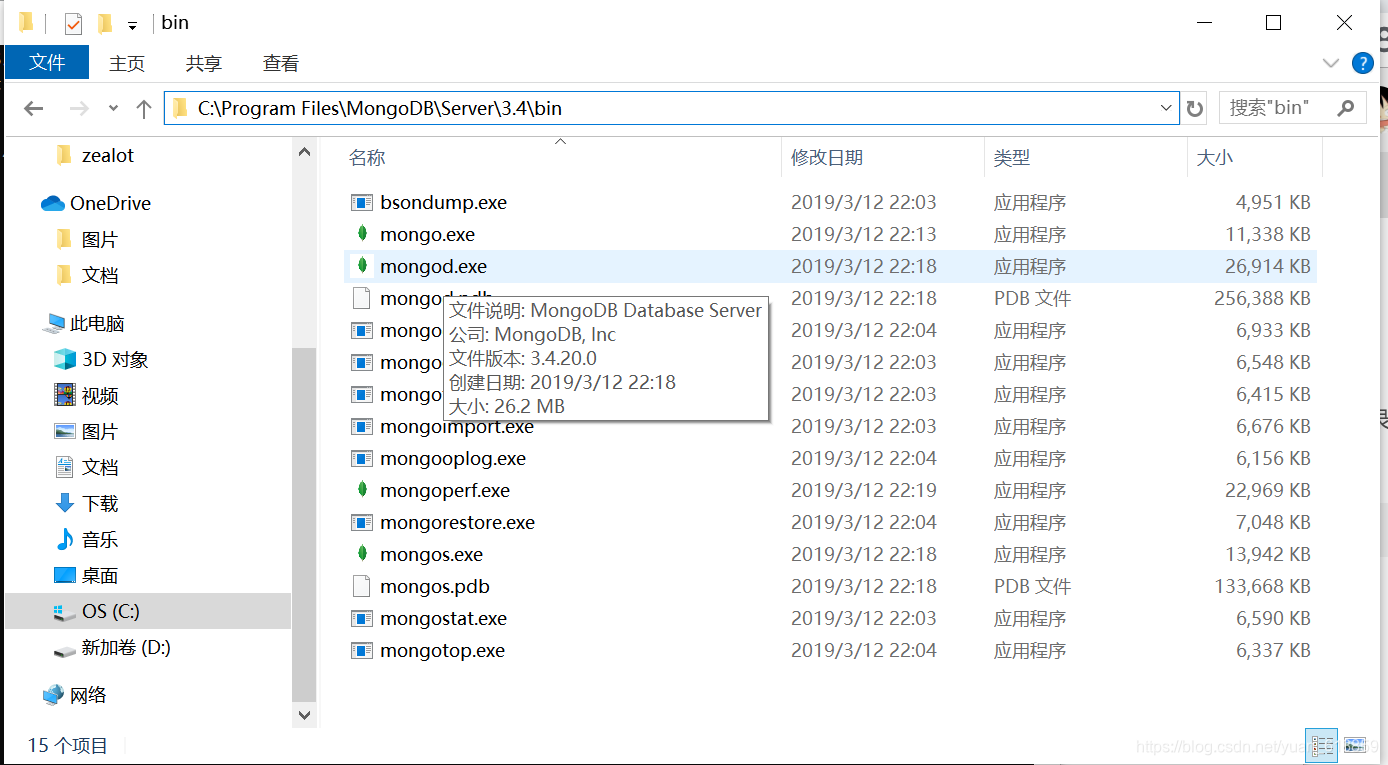1388x765 pixels.
Task: Click the mongooplog.exe file icon
Action: point(362,458)
